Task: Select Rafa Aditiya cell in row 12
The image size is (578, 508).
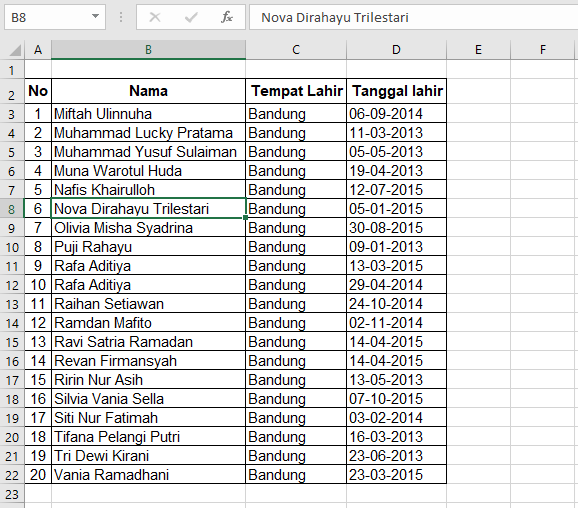Action: pyautogui.click(x=148, y=285)
